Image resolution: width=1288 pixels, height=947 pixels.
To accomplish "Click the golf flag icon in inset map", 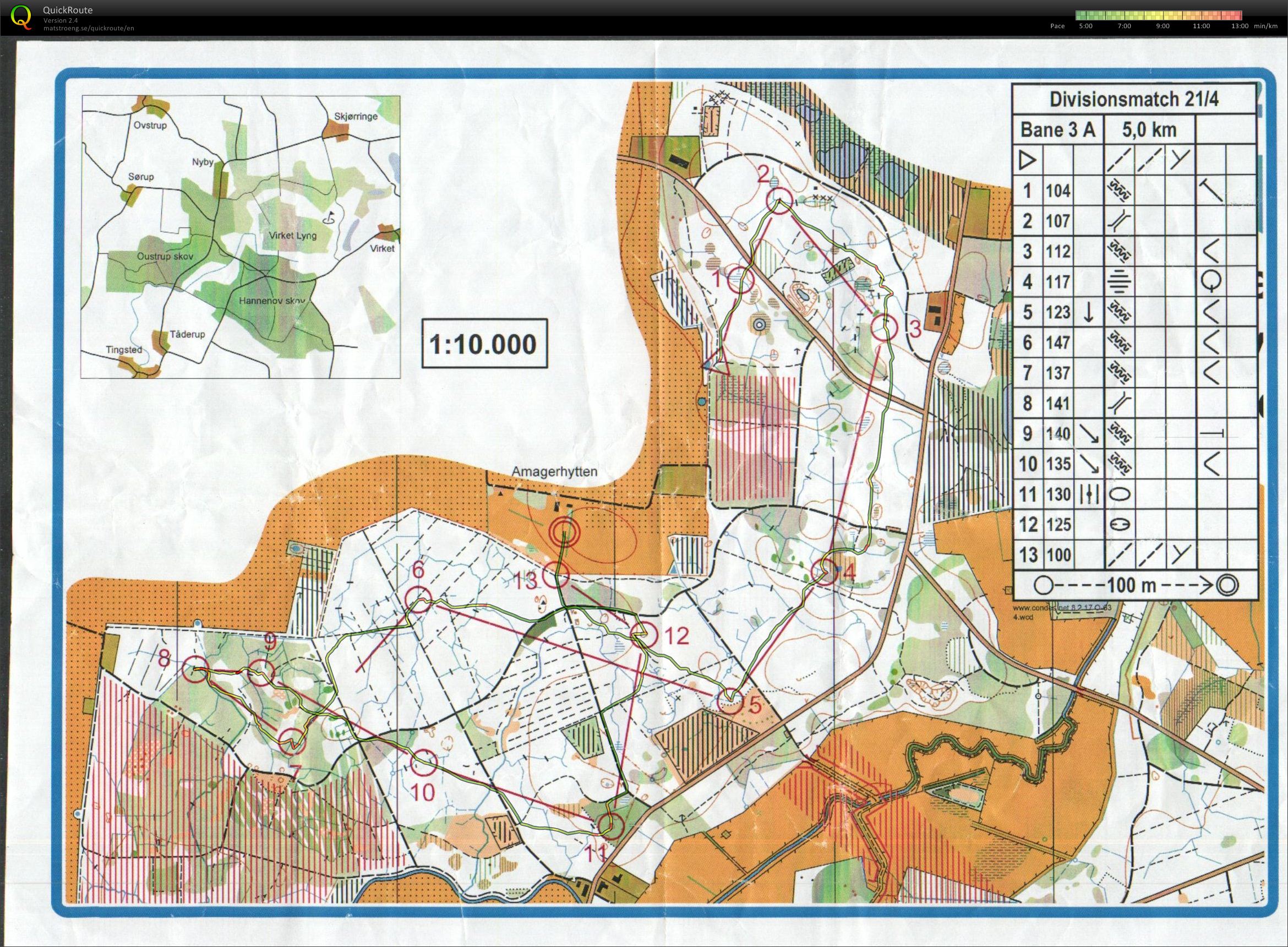I will (330, 218).
